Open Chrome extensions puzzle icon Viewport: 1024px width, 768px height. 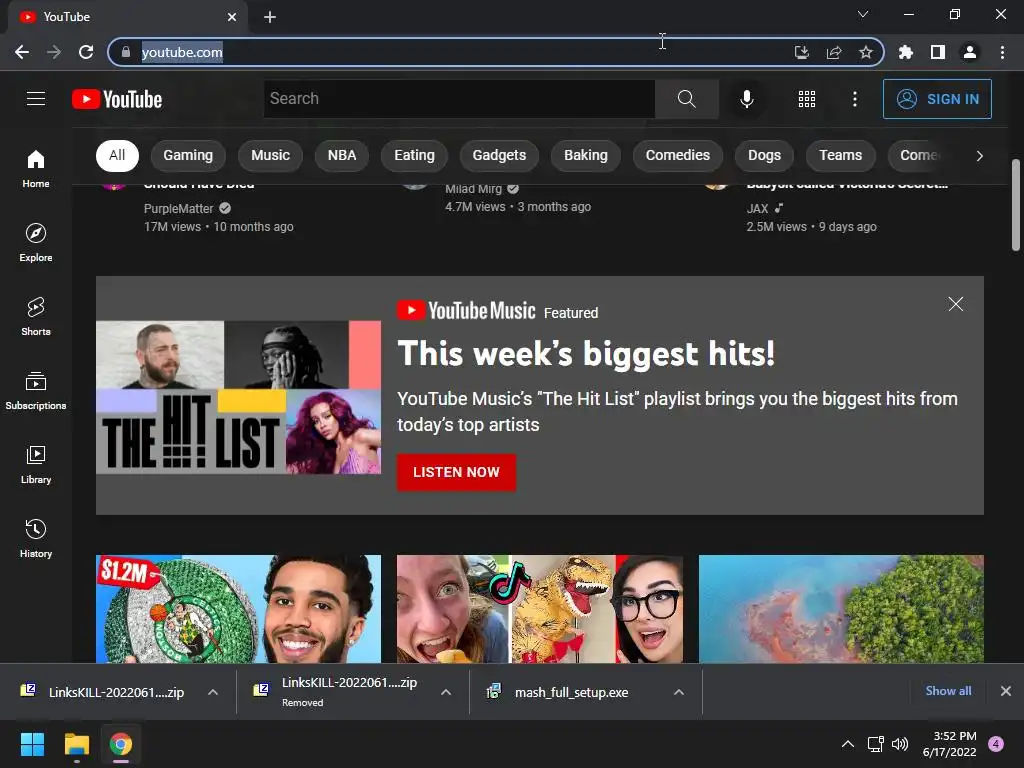(x=905, y=52)
